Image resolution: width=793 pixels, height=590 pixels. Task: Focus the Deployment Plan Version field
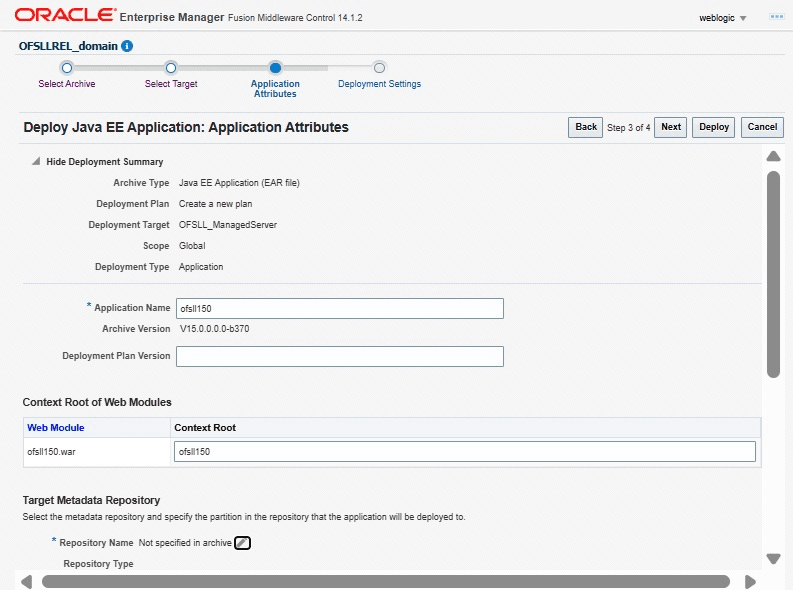pos(340,356)
